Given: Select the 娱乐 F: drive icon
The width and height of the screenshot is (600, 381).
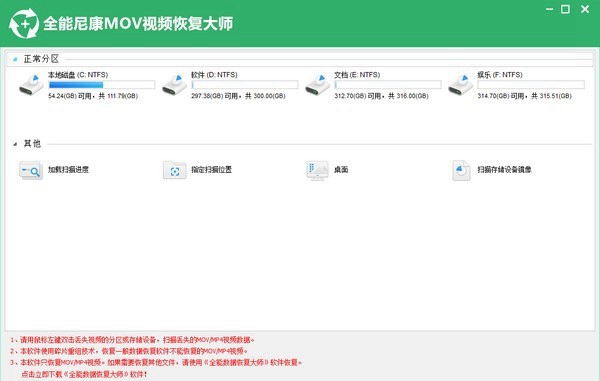Looking at the screenshot, I should pyautogui.click(x=461, y=85).
